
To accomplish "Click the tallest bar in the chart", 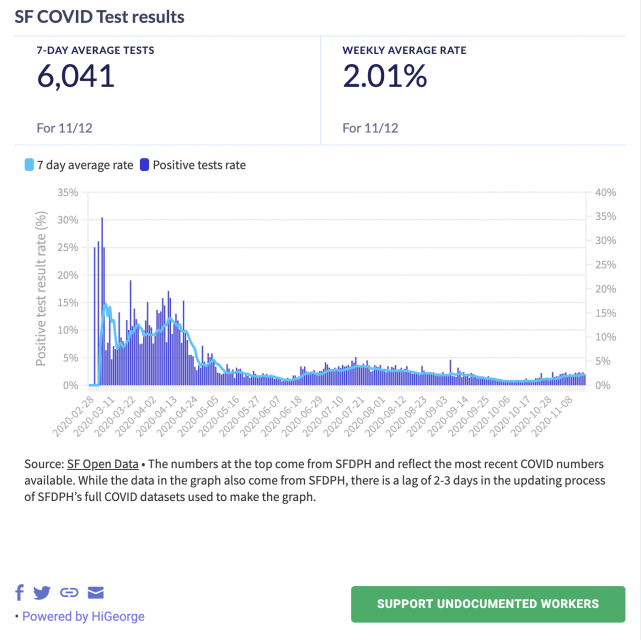I will coord(102,300).
